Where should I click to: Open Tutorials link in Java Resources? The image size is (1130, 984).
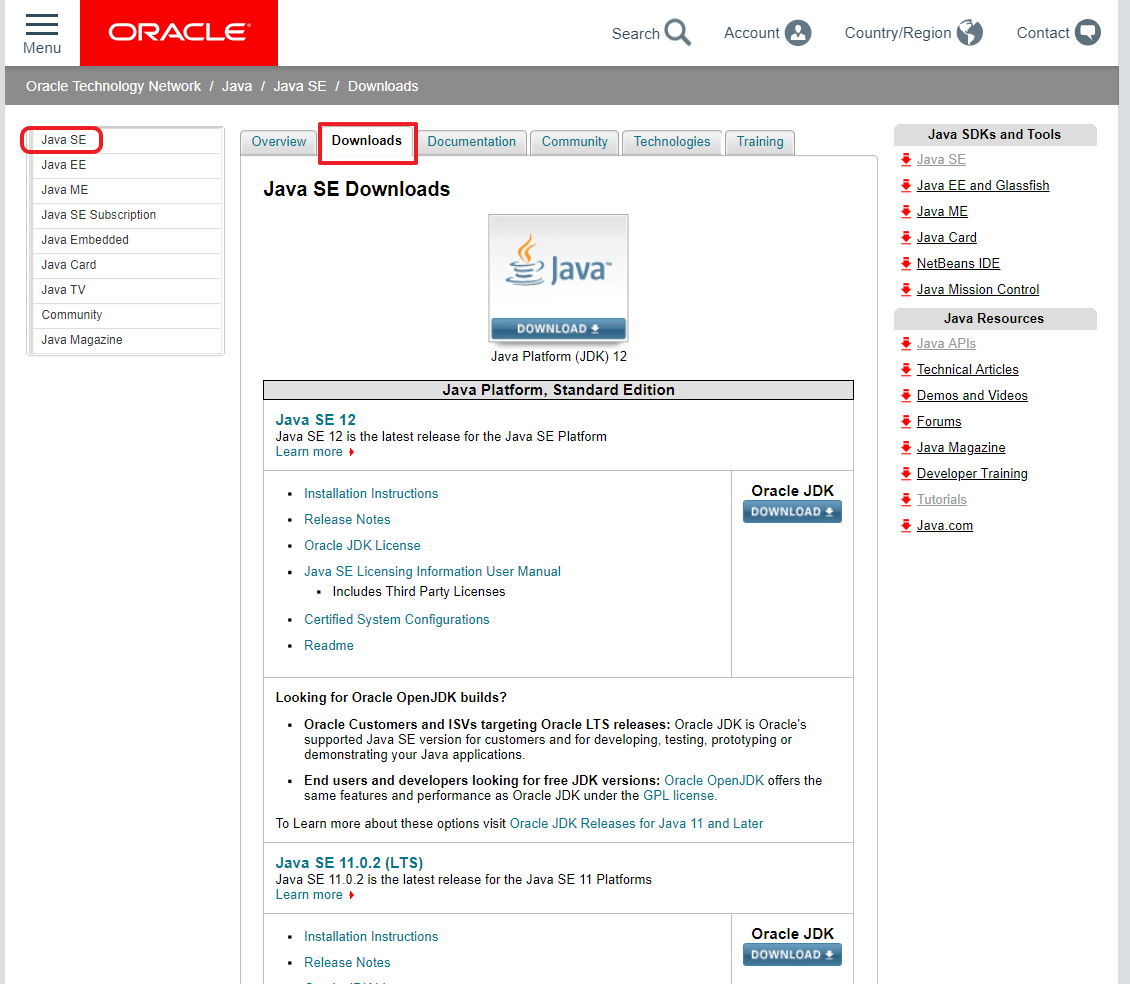[x=941, y=500]
